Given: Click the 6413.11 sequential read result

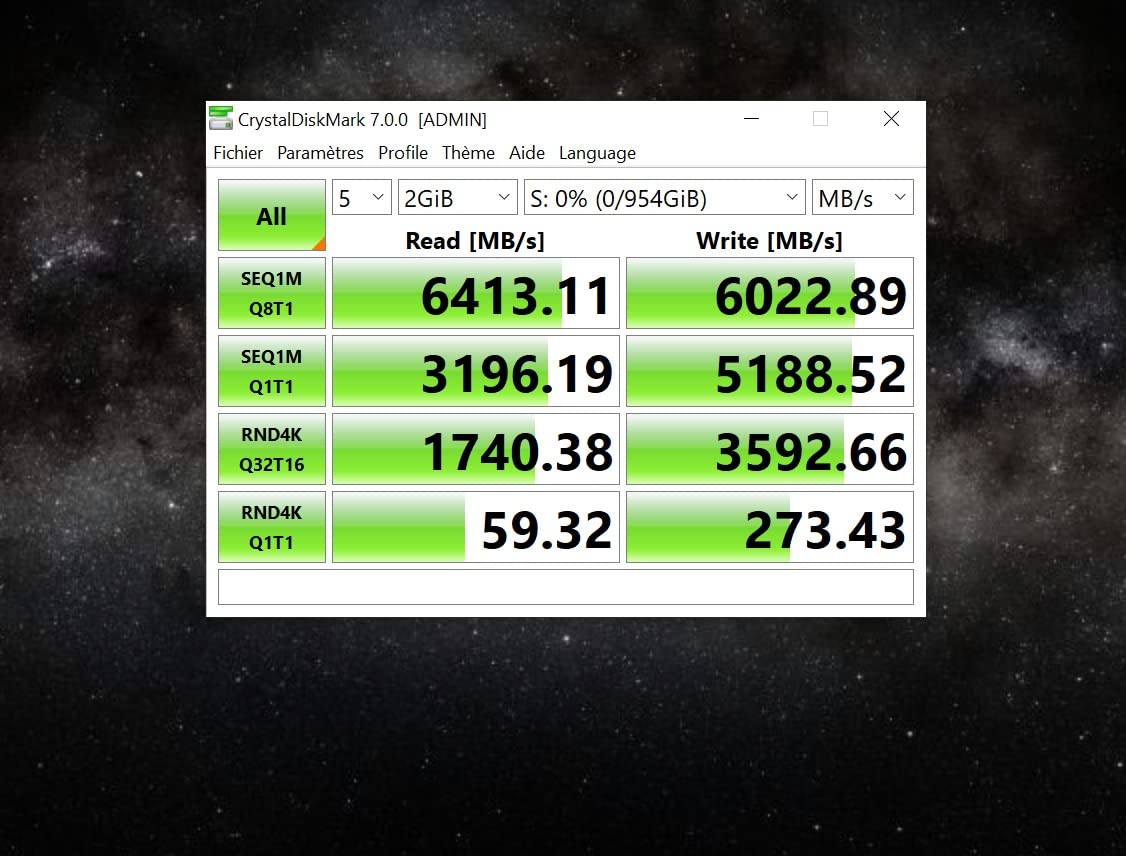Looking at the screenshot, I should [x=475, y=293].
